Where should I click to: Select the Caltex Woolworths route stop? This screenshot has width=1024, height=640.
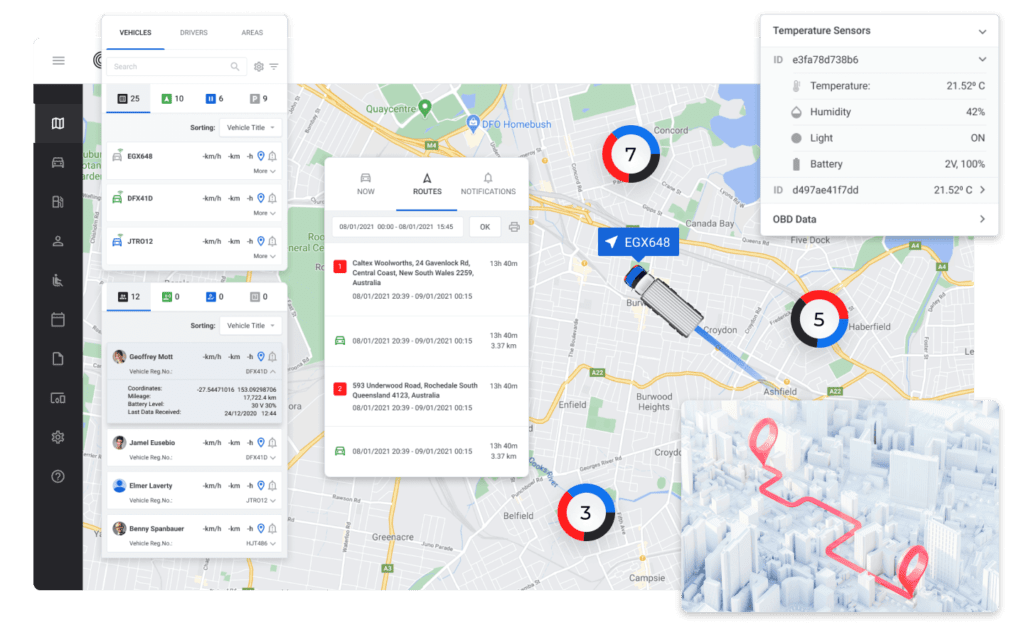(427, 280)
